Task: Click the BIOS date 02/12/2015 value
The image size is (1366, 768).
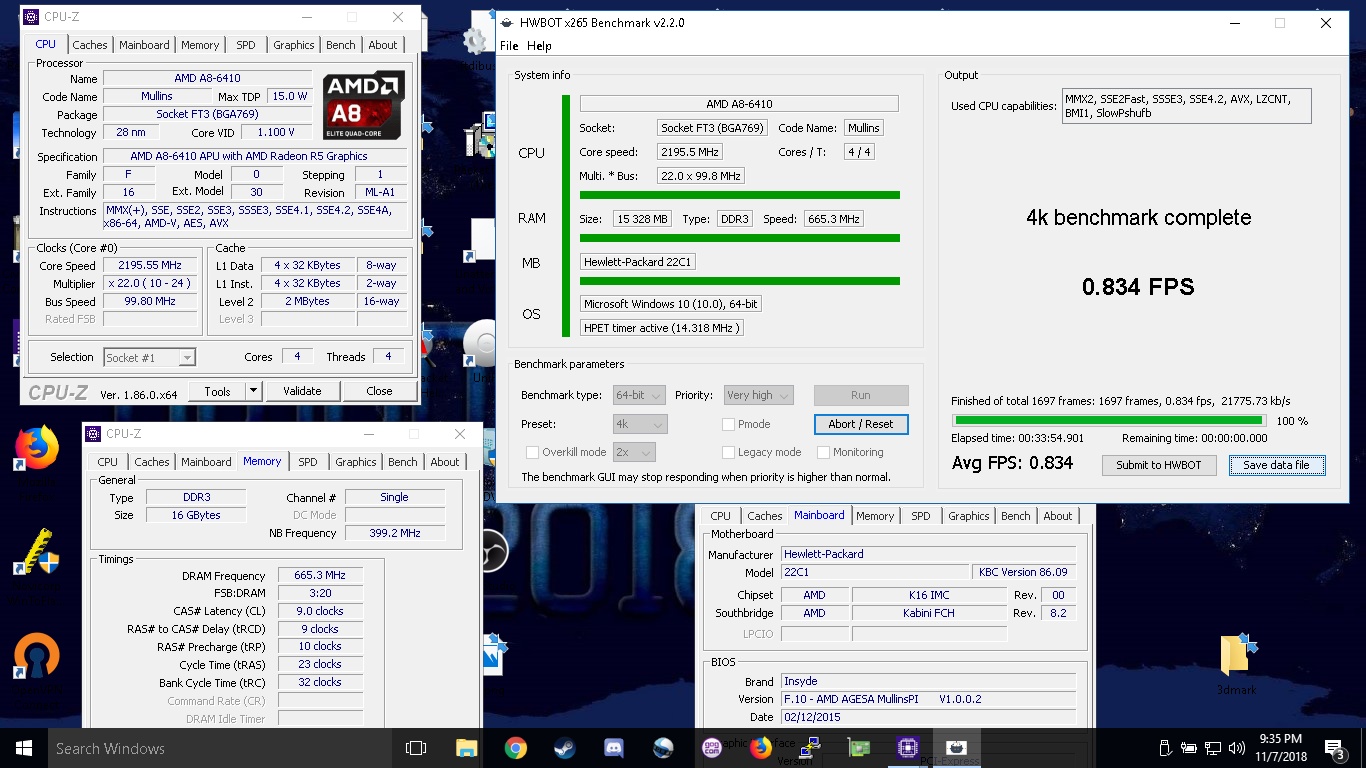Action: [928, 717]
